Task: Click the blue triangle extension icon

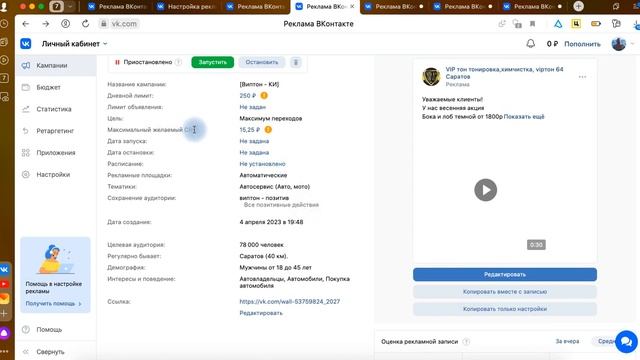Action: click(x=558, y=24)
